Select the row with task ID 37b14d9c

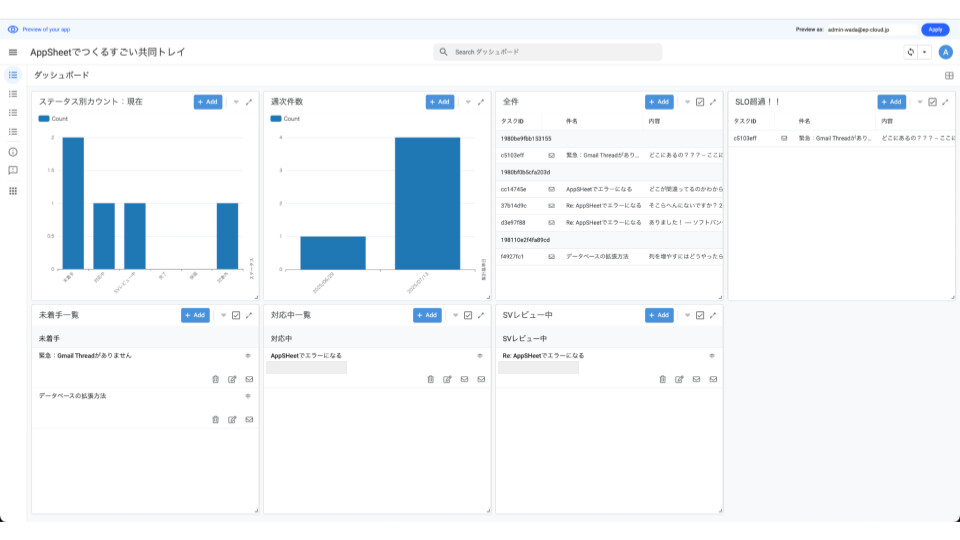(609, 206)
